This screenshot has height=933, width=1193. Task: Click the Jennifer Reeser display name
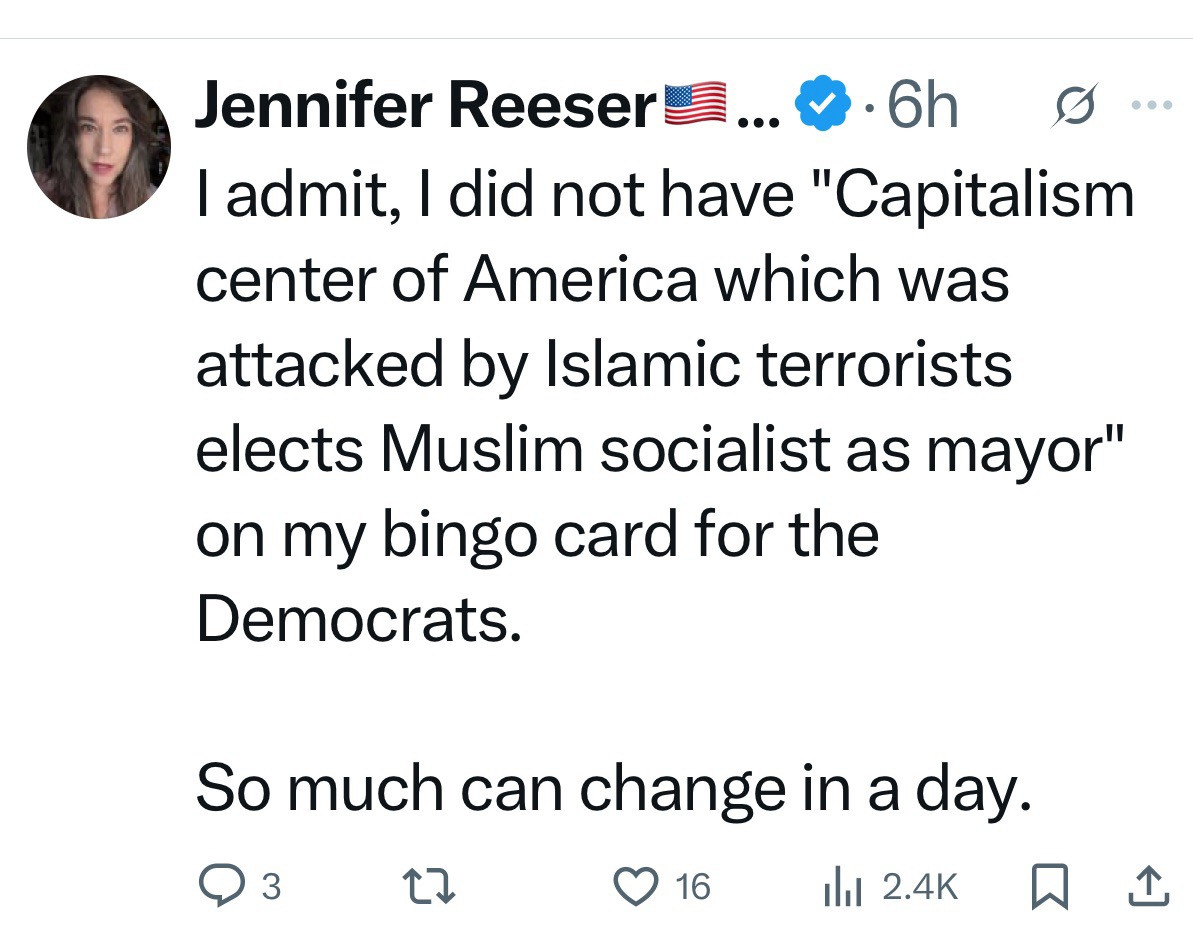(423, 107)
